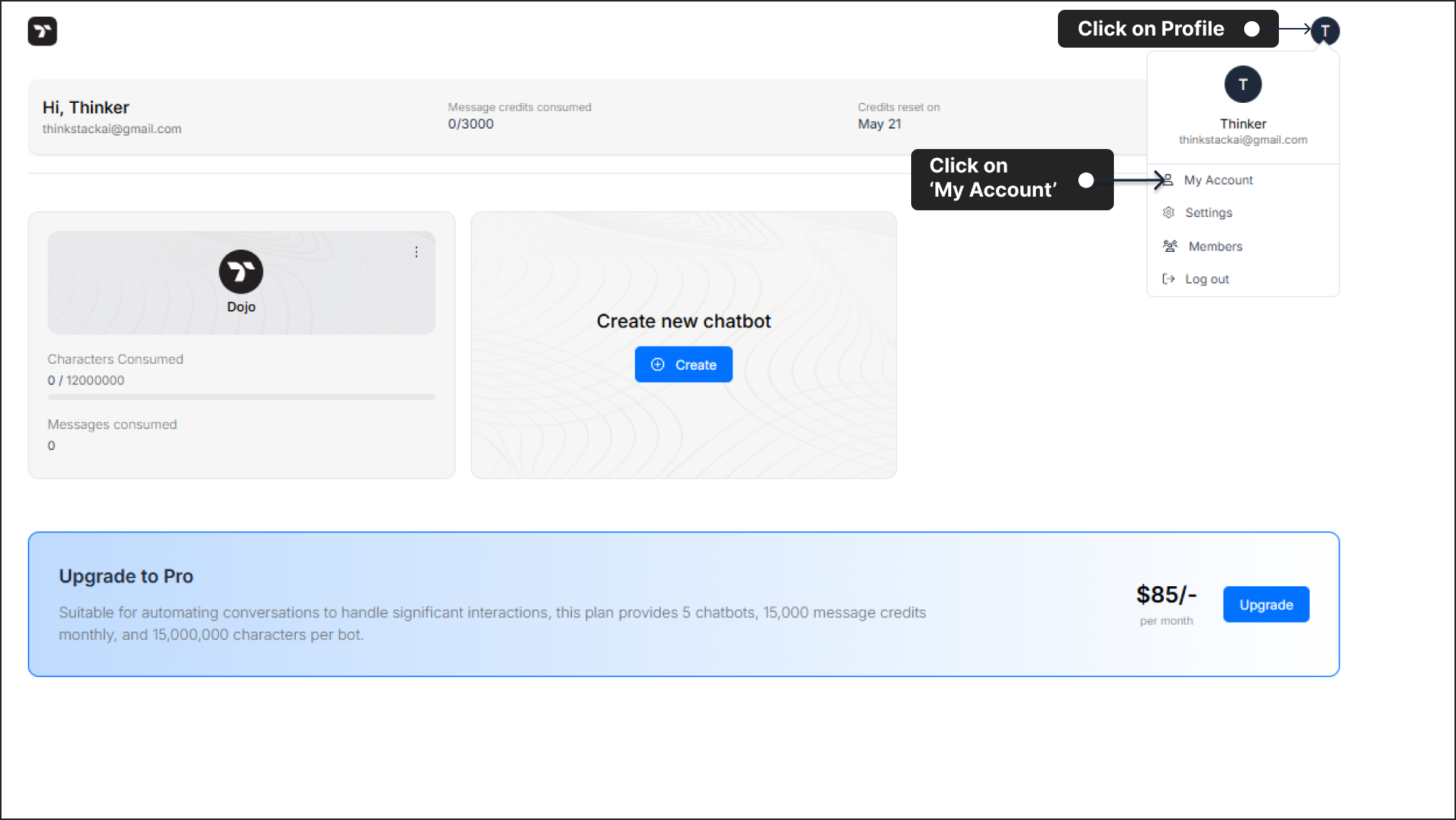Click the Log out arrow icon
Viewport: 1456px width, 820px height.
(x=1168, y=279)
